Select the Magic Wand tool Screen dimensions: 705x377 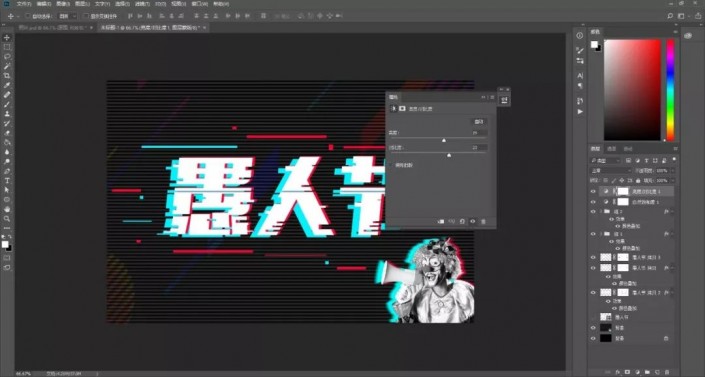tap(7, 66)
